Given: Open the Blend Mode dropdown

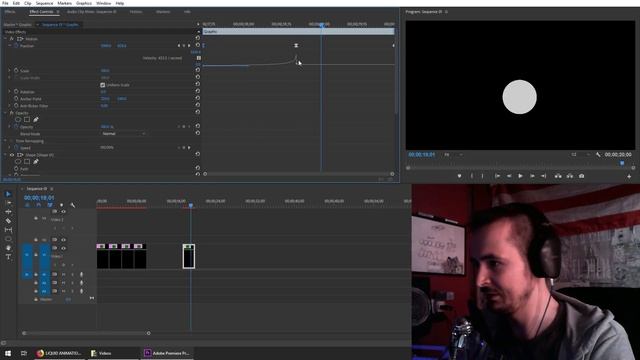Looking at the screenshot, I should coord(123,133).
